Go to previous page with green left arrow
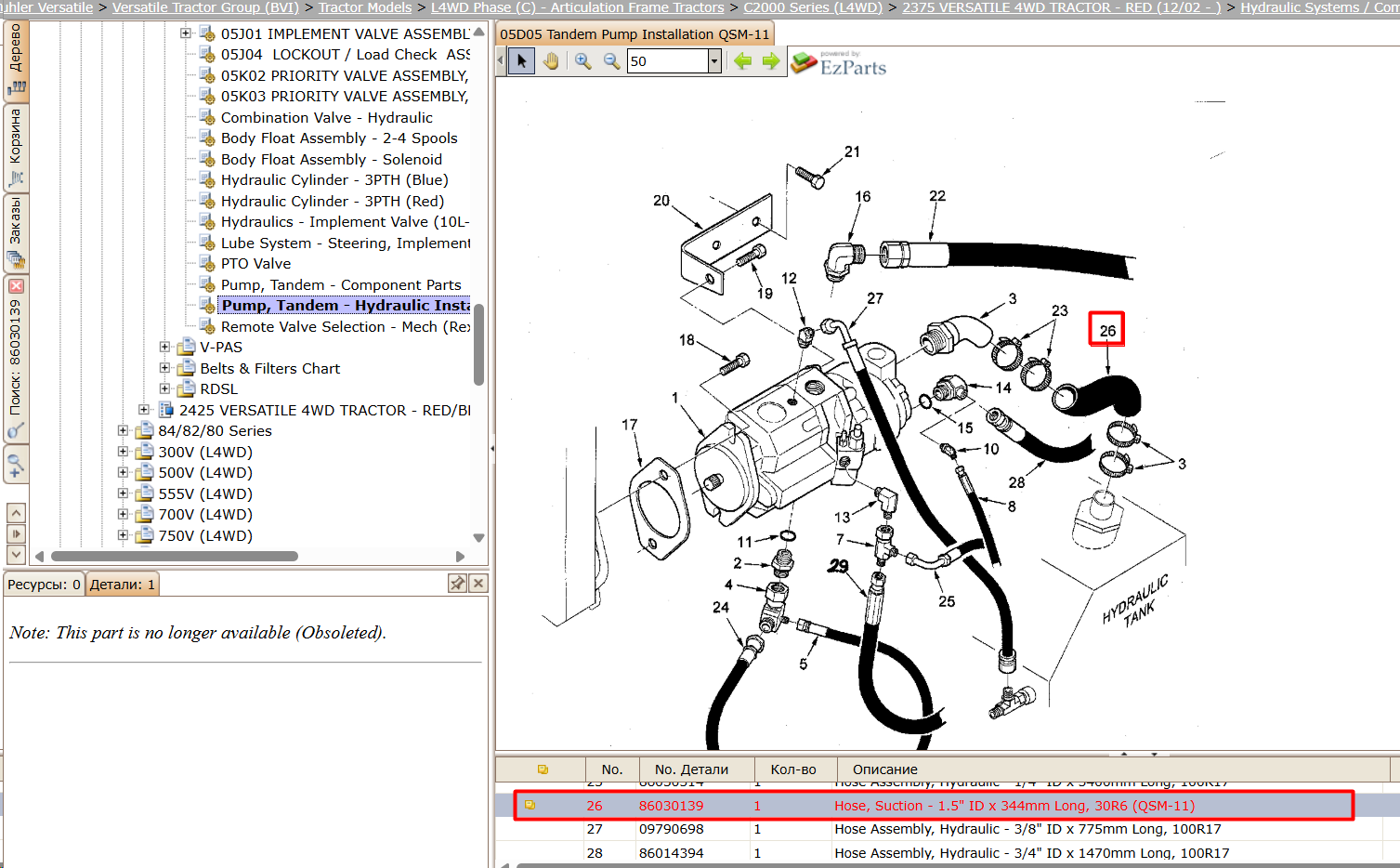Viewport: 1400px width, 868px height. point(742,61)
